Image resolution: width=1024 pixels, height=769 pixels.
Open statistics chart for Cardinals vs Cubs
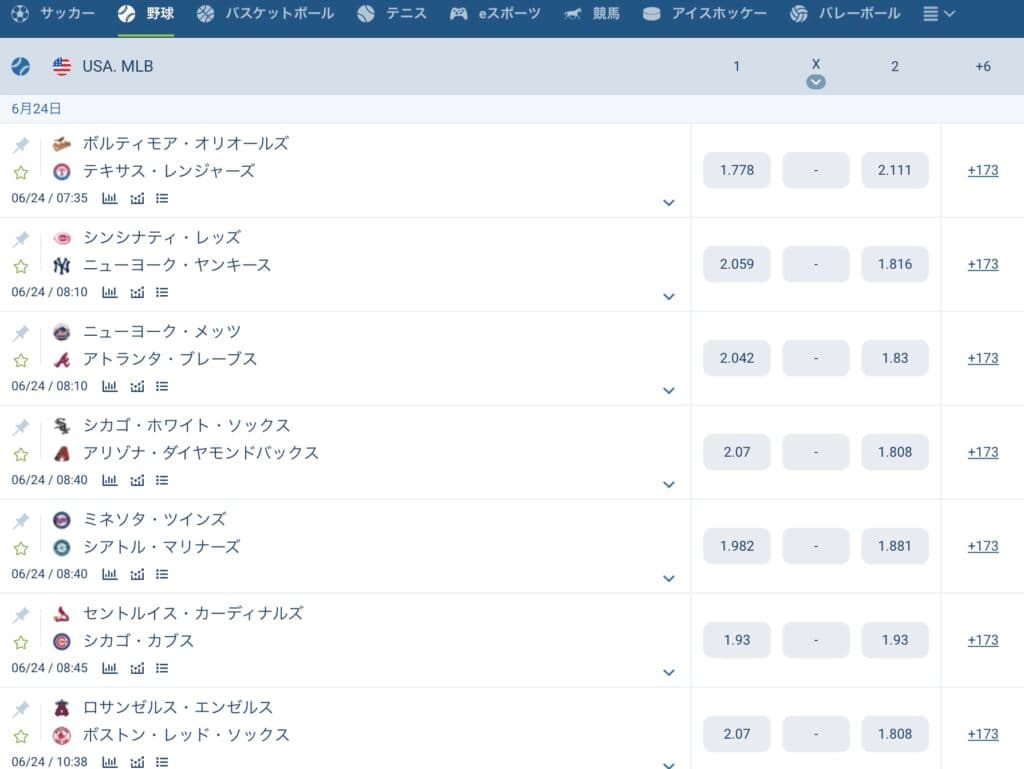(x=110, y=668)
